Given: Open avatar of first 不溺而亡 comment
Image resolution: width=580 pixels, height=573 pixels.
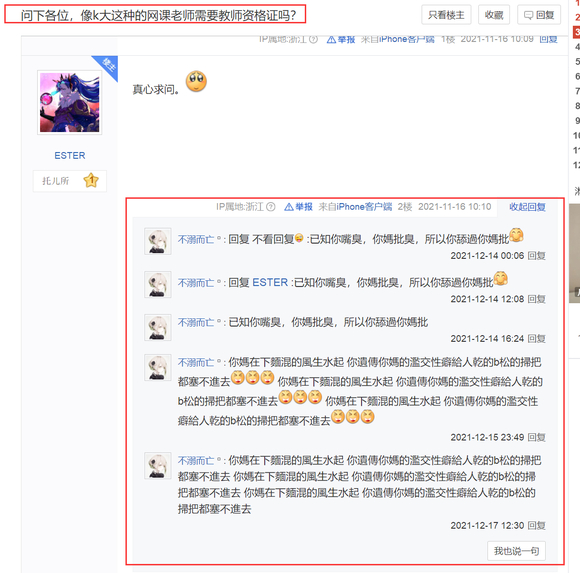Looking at the screenshot, I should pos(158,241).
